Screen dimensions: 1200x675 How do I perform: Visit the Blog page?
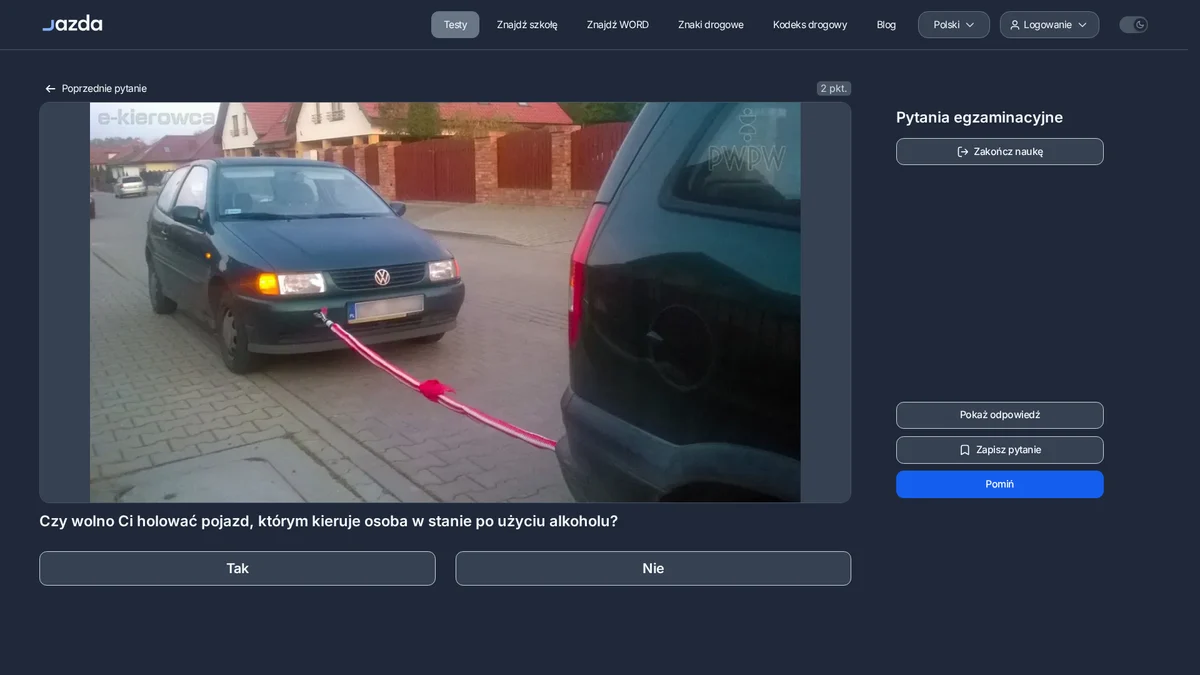[x=886, y=25]
